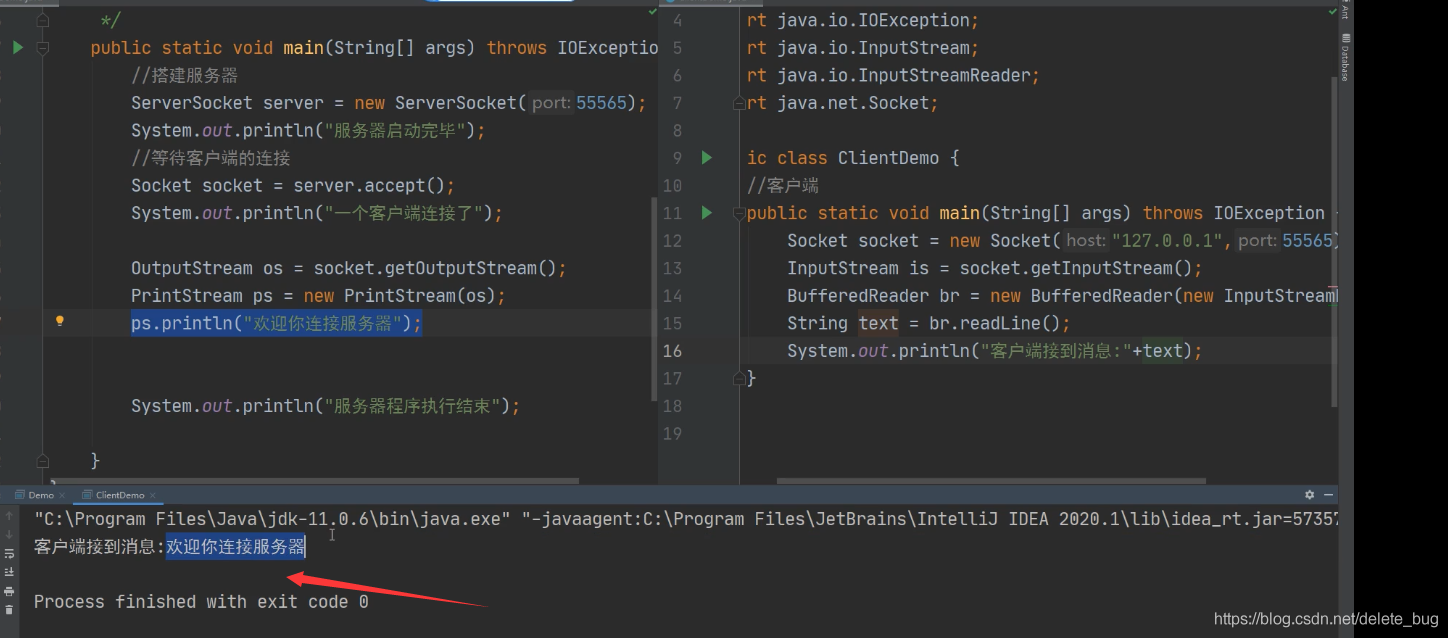Click 'ClientDemo' class name in editor

(x=888, y=158)
